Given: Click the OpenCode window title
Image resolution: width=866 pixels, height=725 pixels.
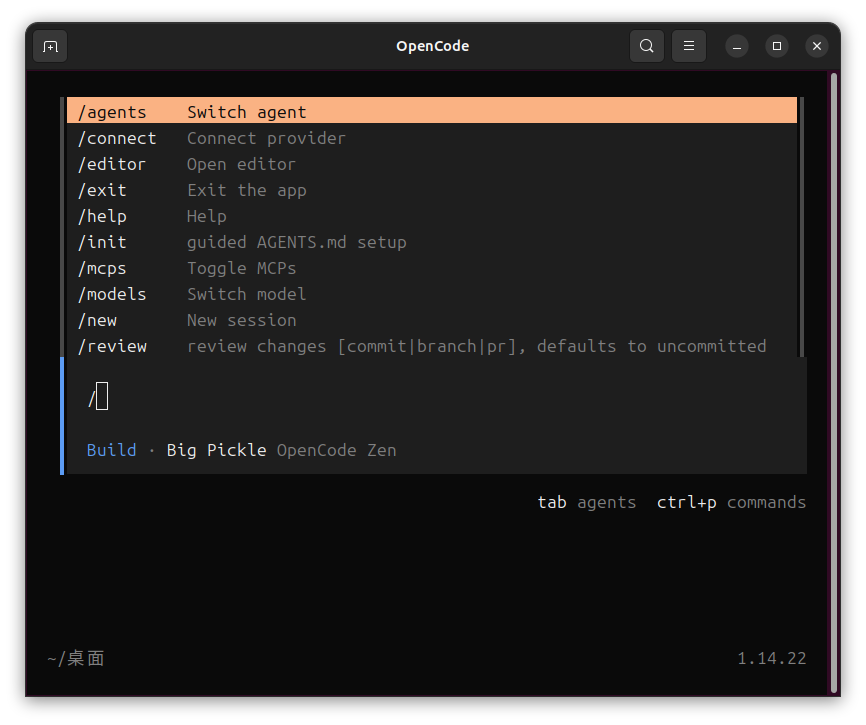Looking at the screenshot, I should pos(432,46).
